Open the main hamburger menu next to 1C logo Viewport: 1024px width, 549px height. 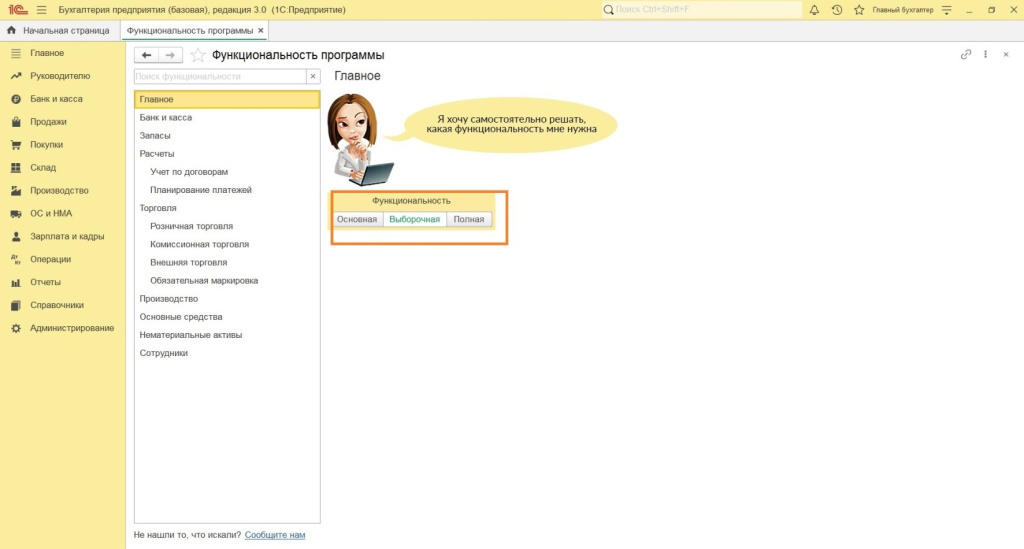click(41, 10)
